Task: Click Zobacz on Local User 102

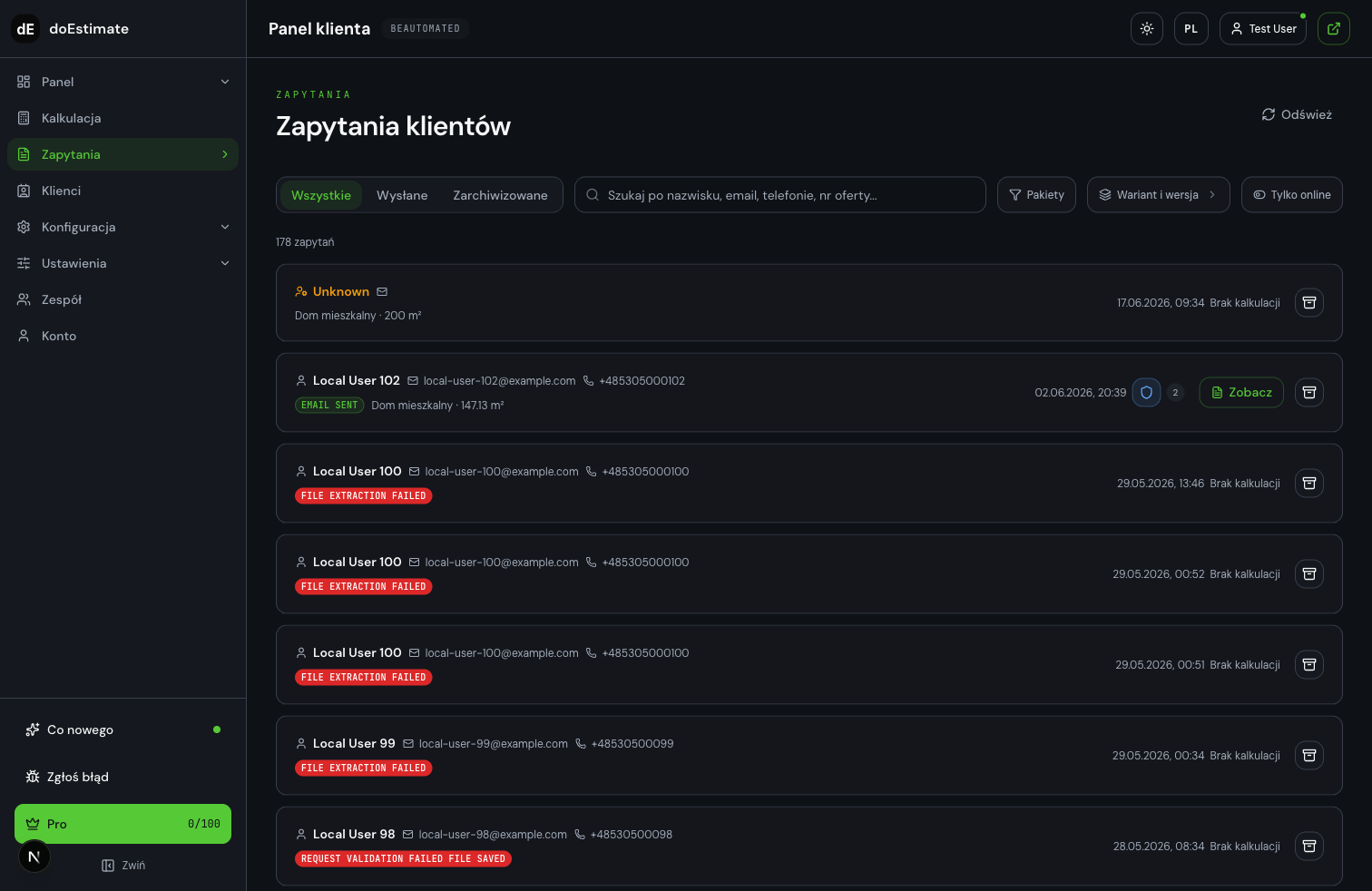Action: click(1241, 392)
